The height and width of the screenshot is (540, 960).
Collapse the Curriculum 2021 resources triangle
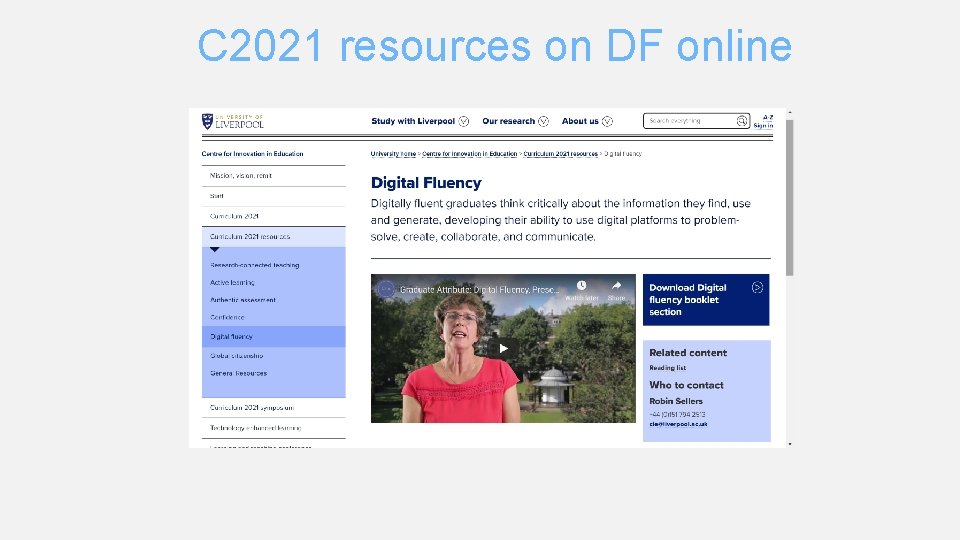[x=214, y=249]
